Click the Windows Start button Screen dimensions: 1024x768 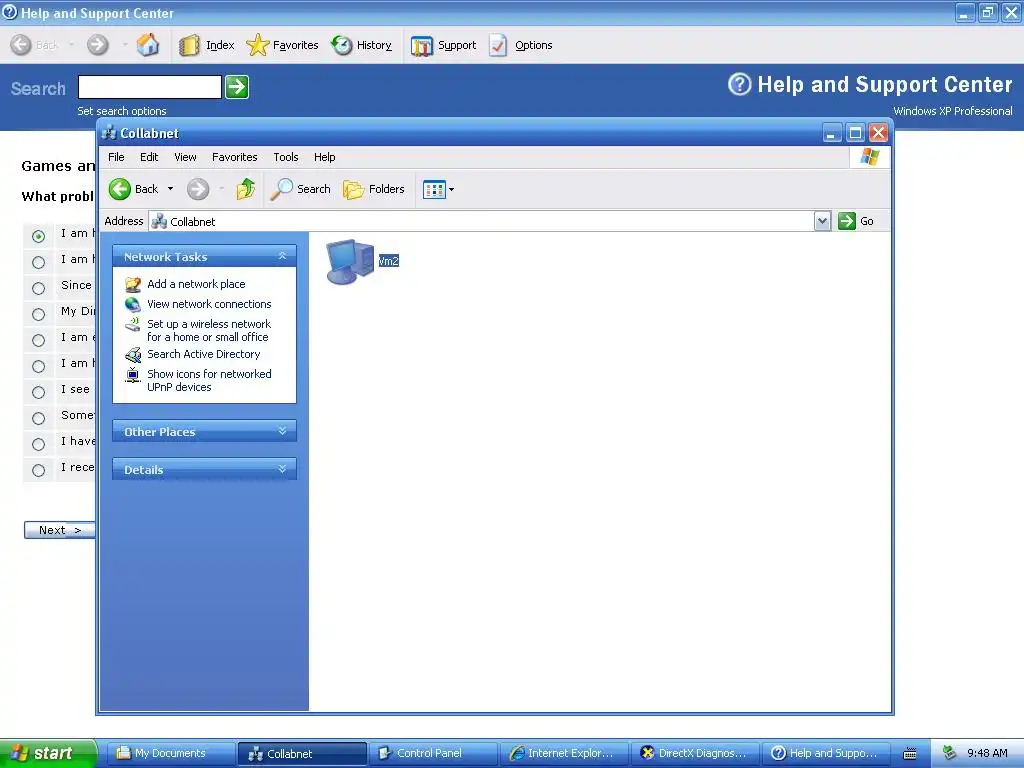pos(48,753)
